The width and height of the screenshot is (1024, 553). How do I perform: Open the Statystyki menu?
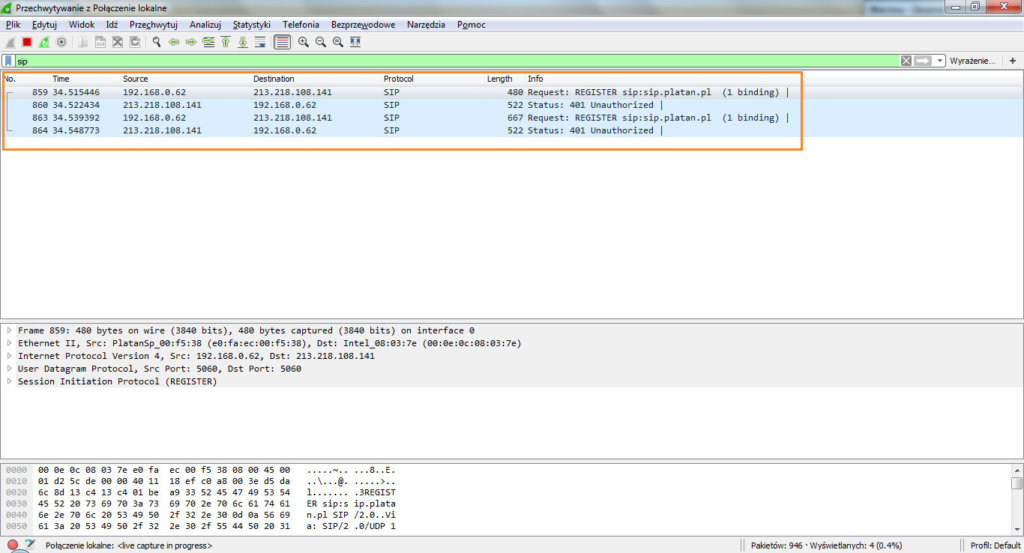(251, 25)
